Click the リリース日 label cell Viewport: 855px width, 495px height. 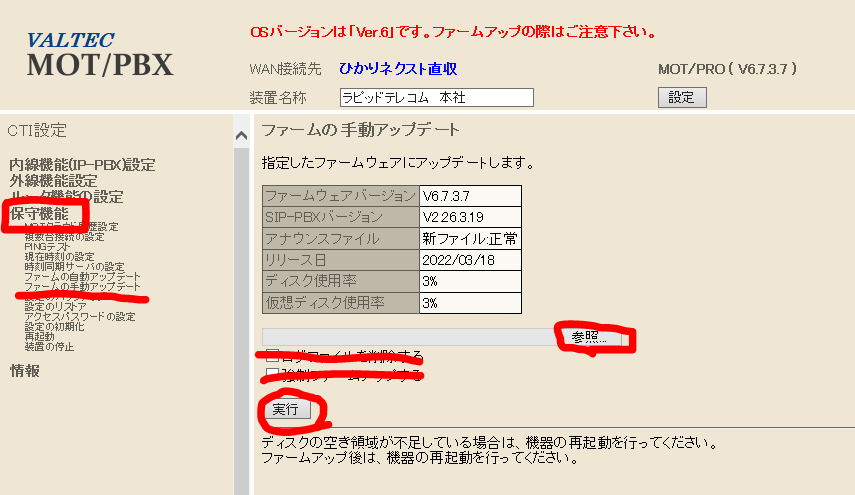341,260
